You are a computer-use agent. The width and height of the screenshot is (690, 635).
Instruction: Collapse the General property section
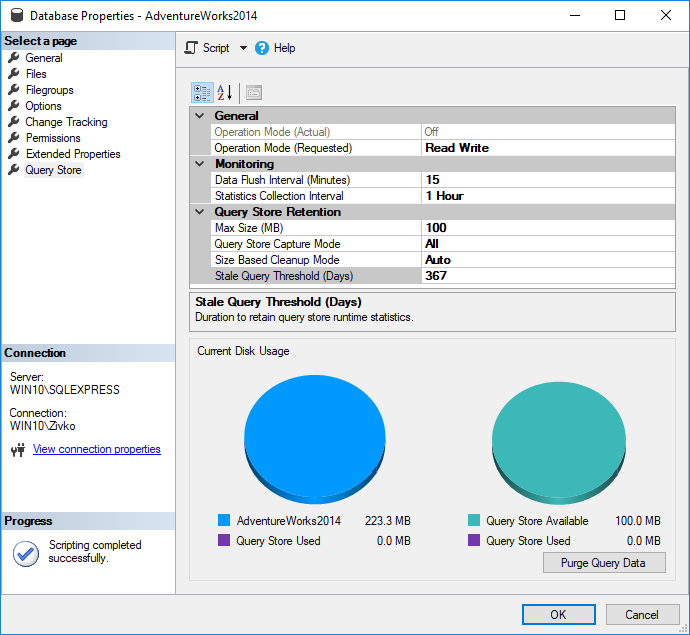200,116
